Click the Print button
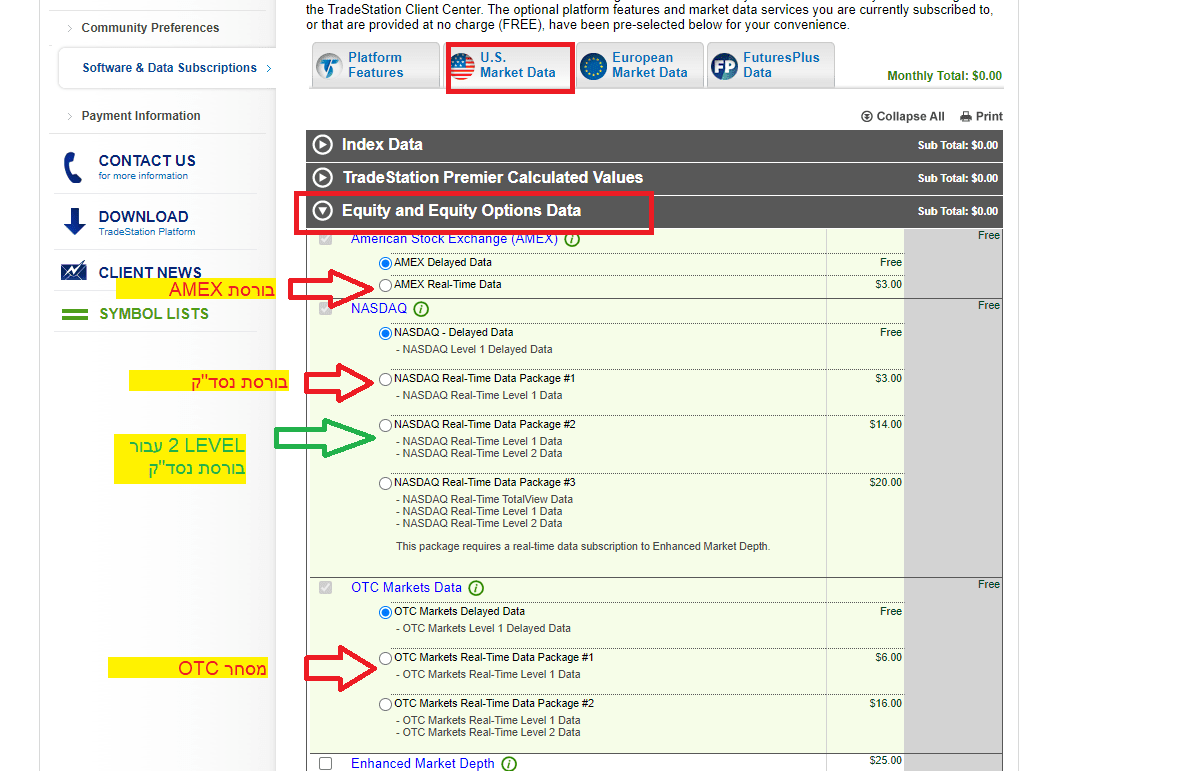This screenshot has height=771, width=1187. pyautogui.click(x=981, y=117)
